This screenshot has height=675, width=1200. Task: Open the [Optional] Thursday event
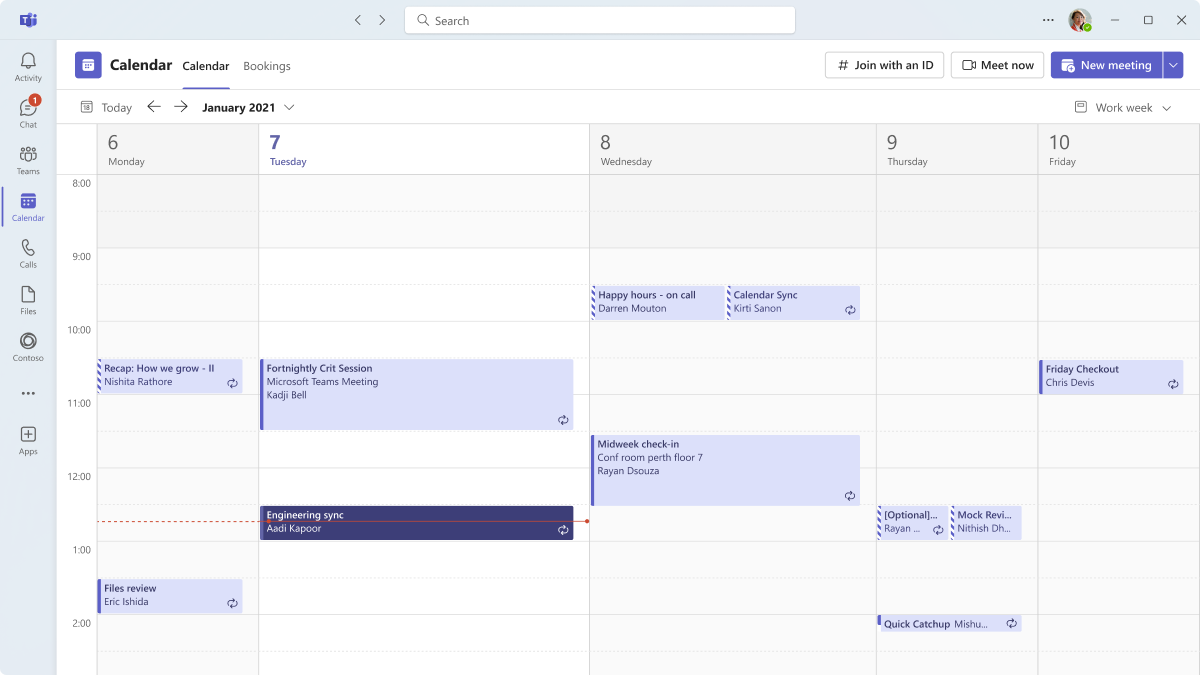pyautogui.click(x=913, y=523)
